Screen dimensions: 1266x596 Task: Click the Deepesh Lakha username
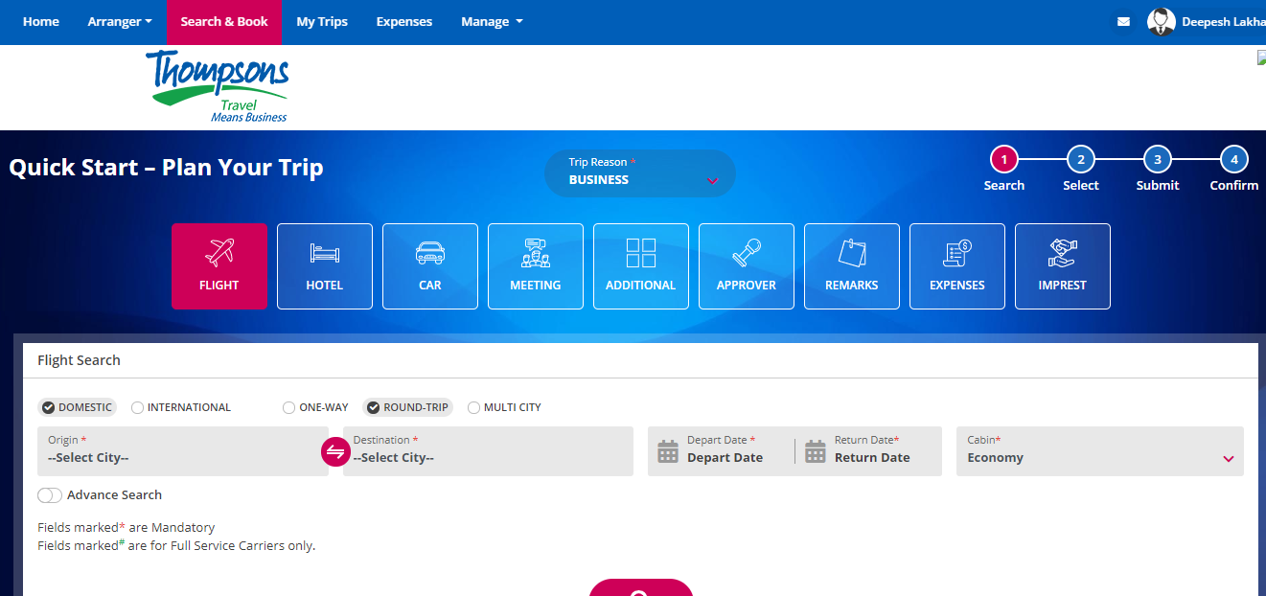pyautogui.click(x=1224, y=22)
